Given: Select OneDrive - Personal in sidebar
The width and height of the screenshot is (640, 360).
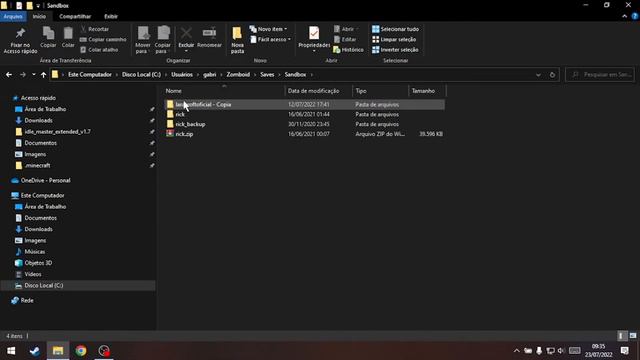Looking at the screenshot, I should tap(45, 180).
